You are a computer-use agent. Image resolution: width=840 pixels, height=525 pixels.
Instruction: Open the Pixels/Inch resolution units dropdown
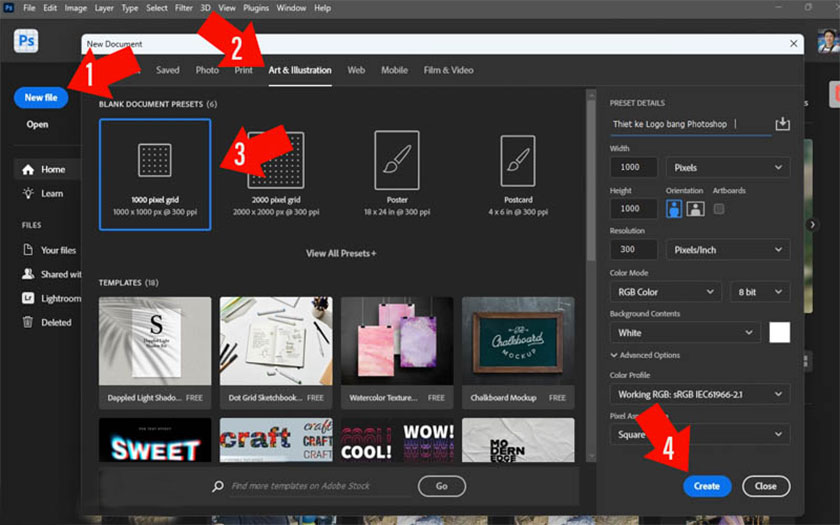(x=728, y=250)
